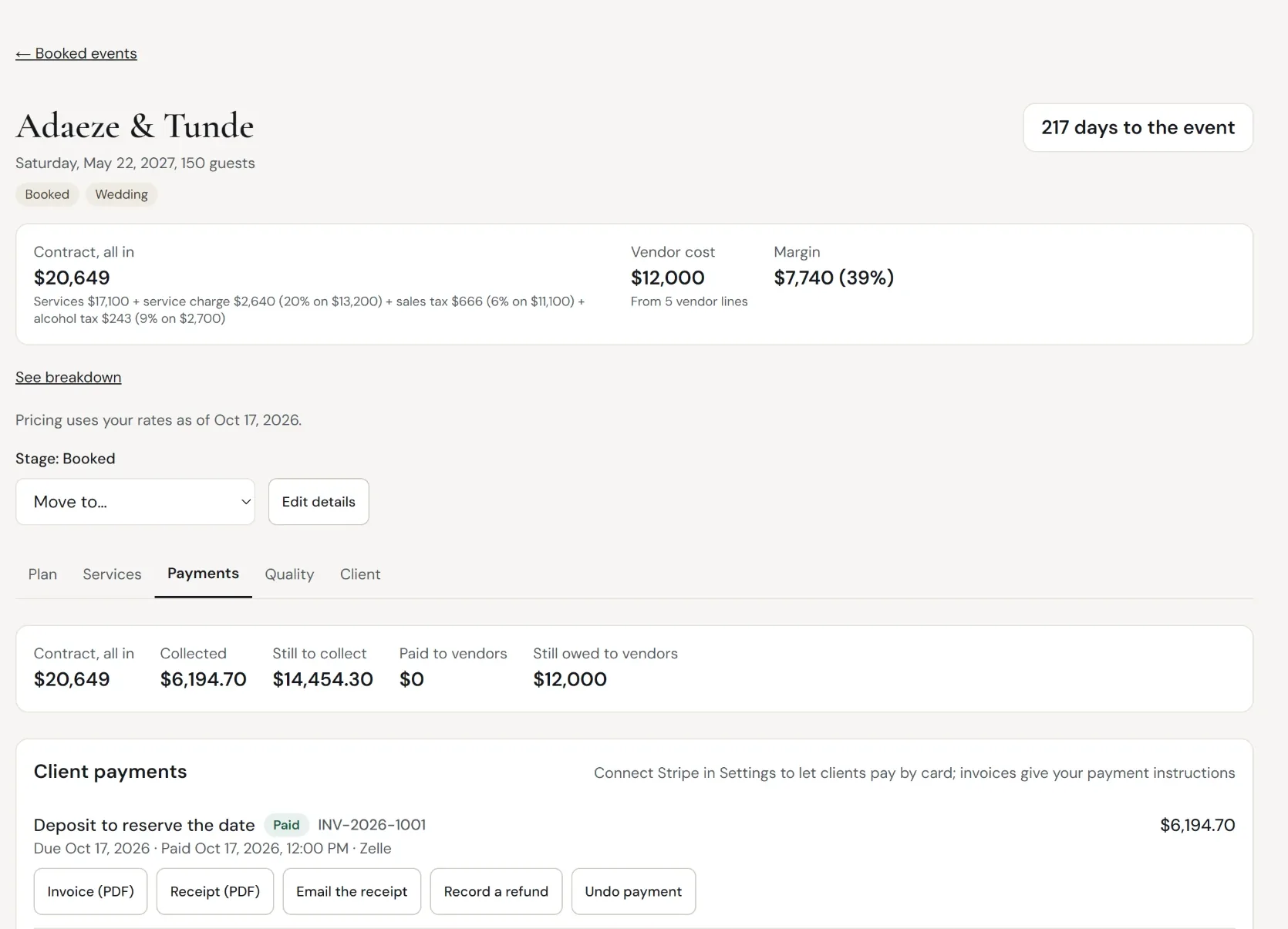Click the Paid badge on deposit

pyautogui.click(x=286, y=825)
